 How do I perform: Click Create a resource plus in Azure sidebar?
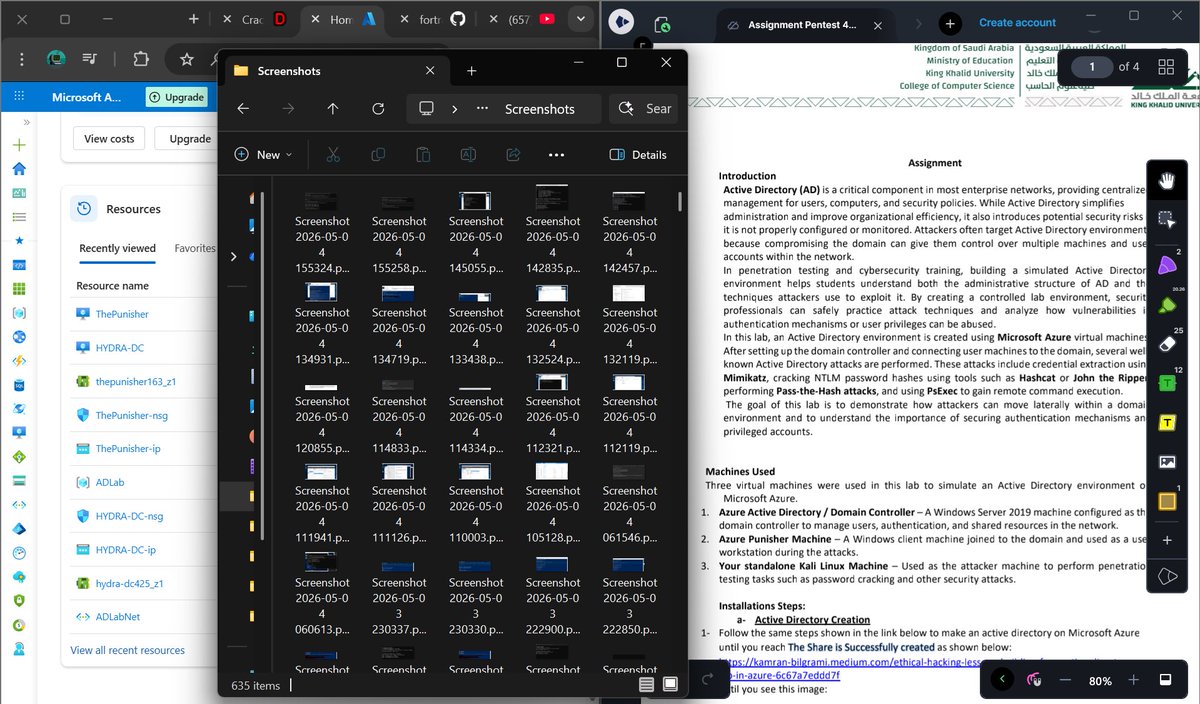tap(19, 145)
